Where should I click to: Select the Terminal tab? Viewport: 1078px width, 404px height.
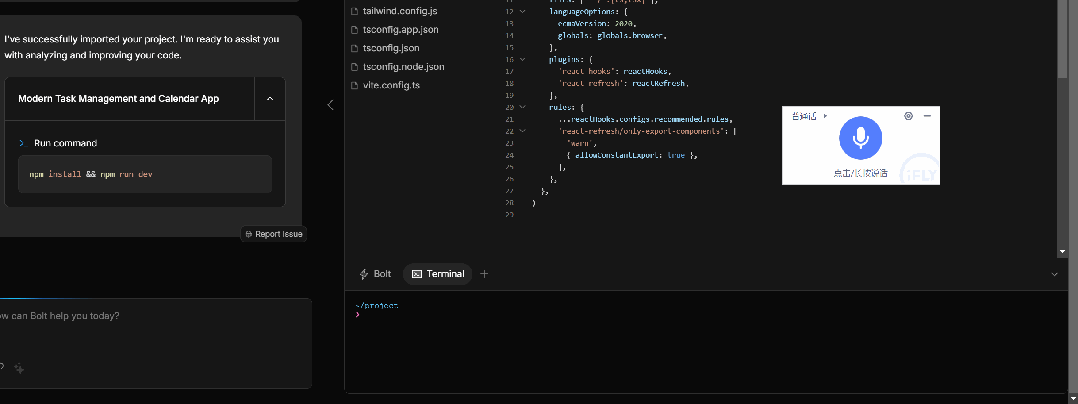point(438,273)
